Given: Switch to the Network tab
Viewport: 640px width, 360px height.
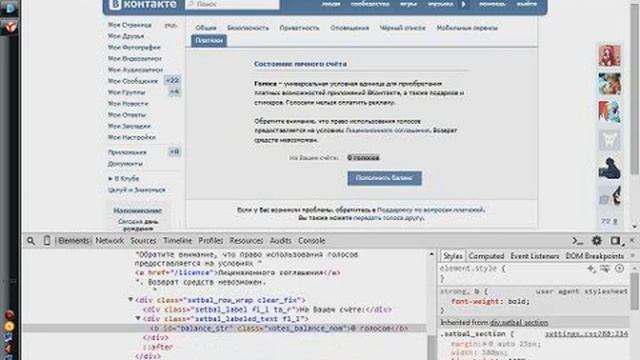Looking at the screenshot, I should (109, 241).
